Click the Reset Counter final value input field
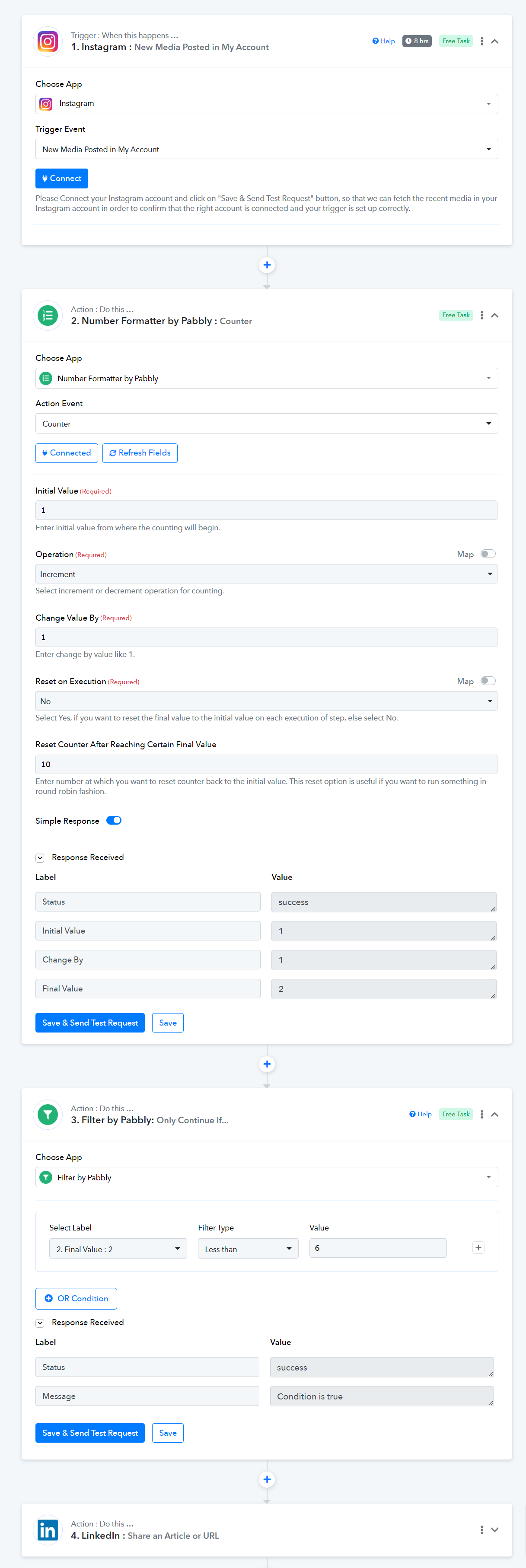This screenshot has width=526, height=1568. pyautogui.click(x=266, y=764)
